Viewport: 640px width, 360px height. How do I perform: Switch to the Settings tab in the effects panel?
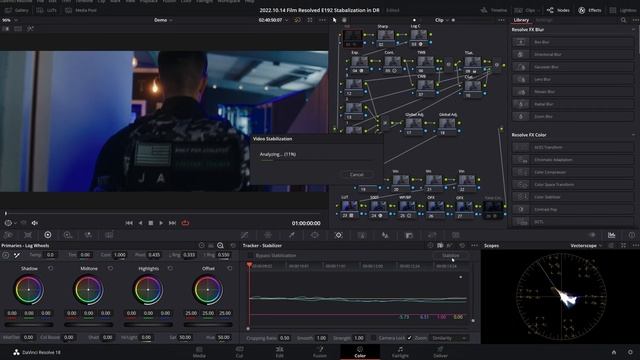click(544, 20)
